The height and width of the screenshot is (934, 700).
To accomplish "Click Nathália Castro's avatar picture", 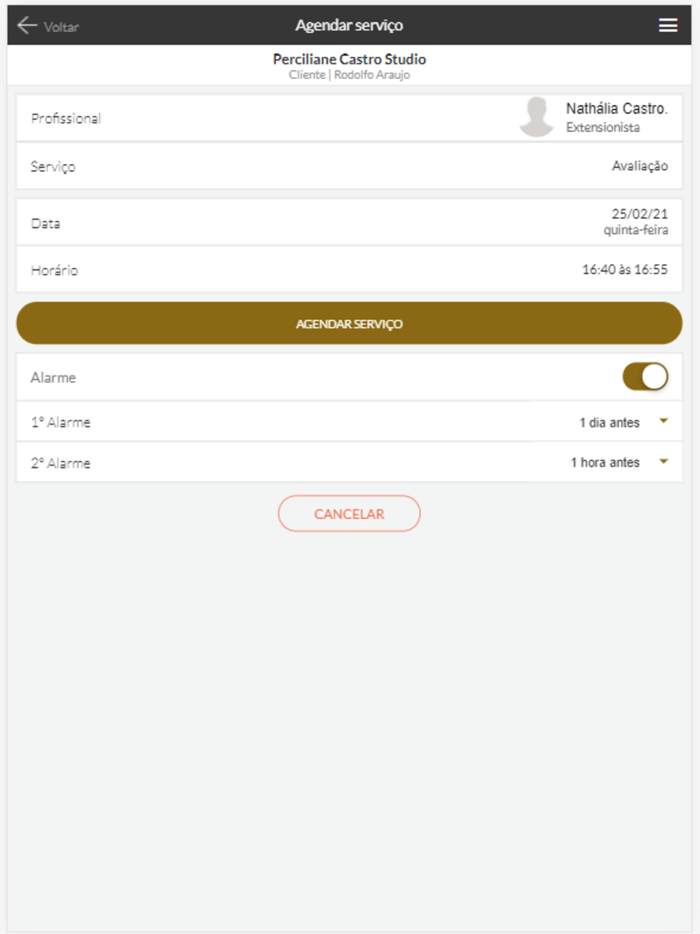I will 537,117.
